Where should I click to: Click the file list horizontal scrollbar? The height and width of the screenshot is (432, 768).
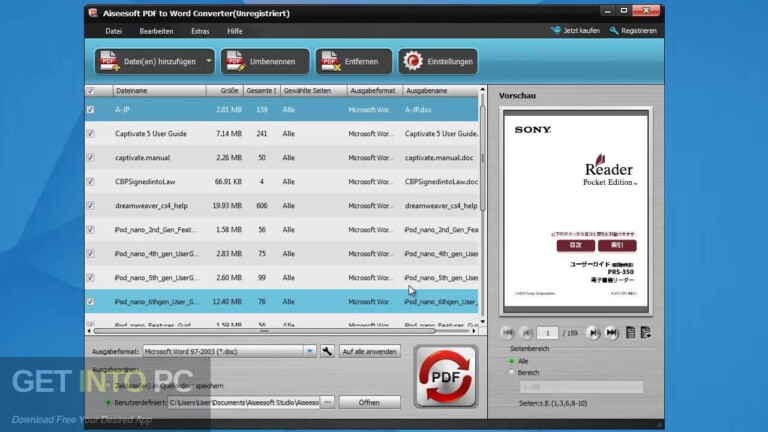click(264, 331)
